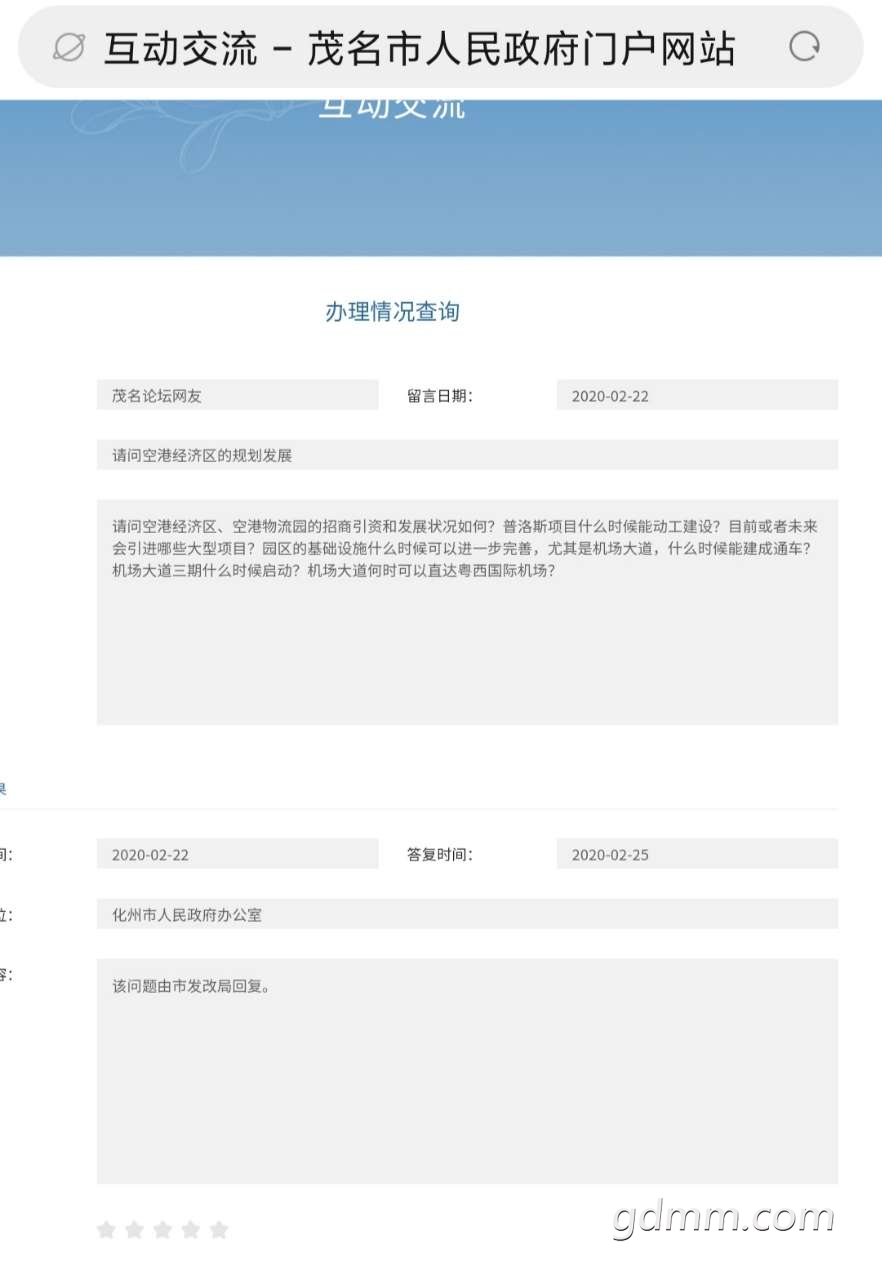882x1280 pixels.
Task: Click the 留言日期 field showing 2020-02-22
Action: pyautogui.click(x=696, y=395)
